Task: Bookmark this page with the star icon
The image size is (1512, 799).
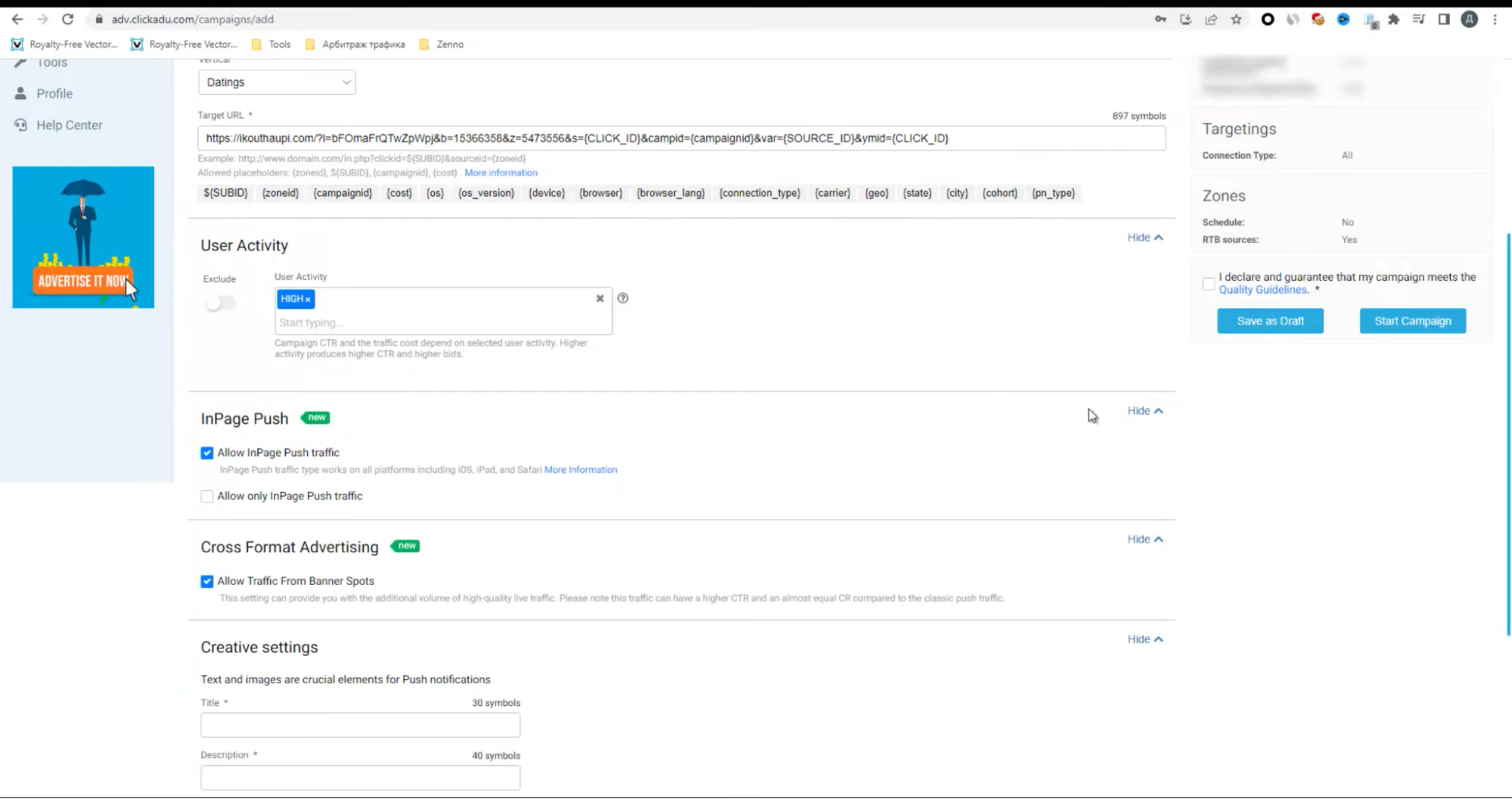Action: [x=1236, y=19]
